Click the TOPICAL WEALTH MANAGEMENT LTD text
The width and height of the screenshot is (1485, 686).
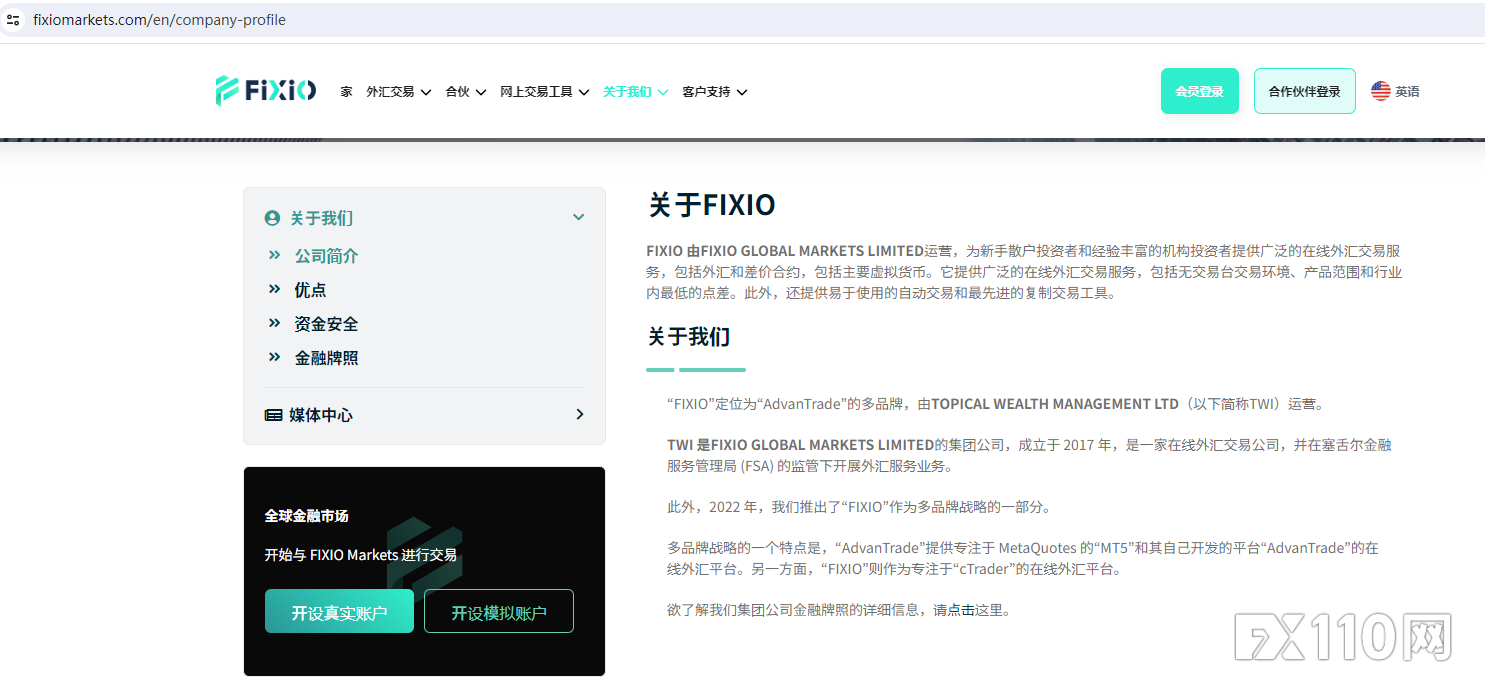pyautogui.click(x=1055, y=405)
